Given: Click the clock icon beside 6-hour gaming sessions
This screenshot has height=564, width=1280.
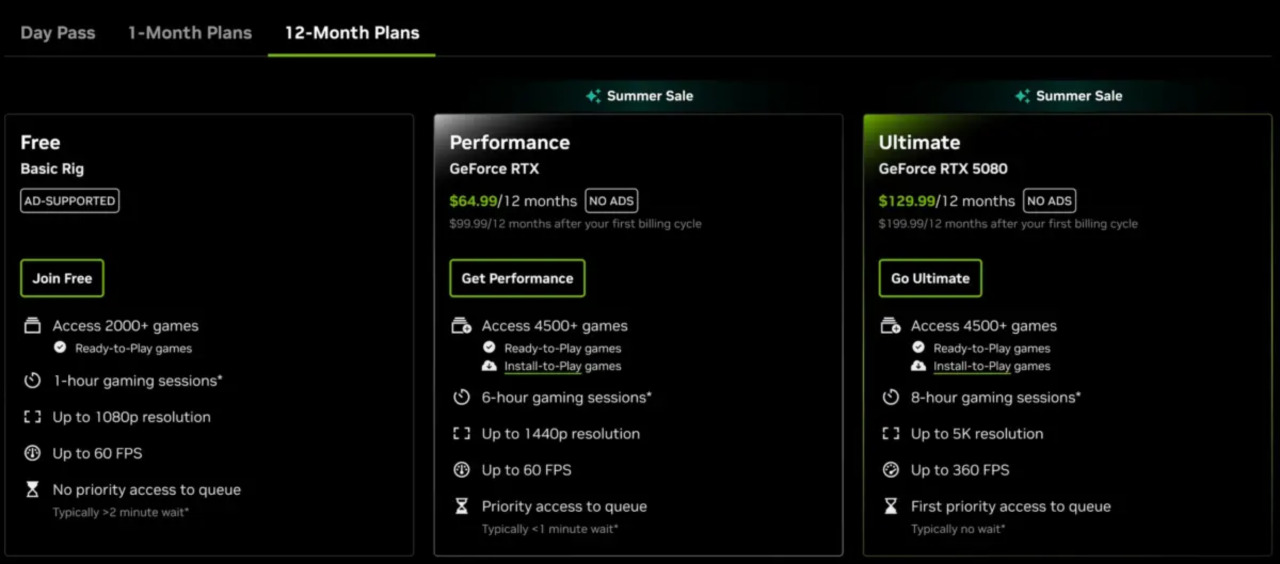Looking at the screenshot, I should (461, 397).
